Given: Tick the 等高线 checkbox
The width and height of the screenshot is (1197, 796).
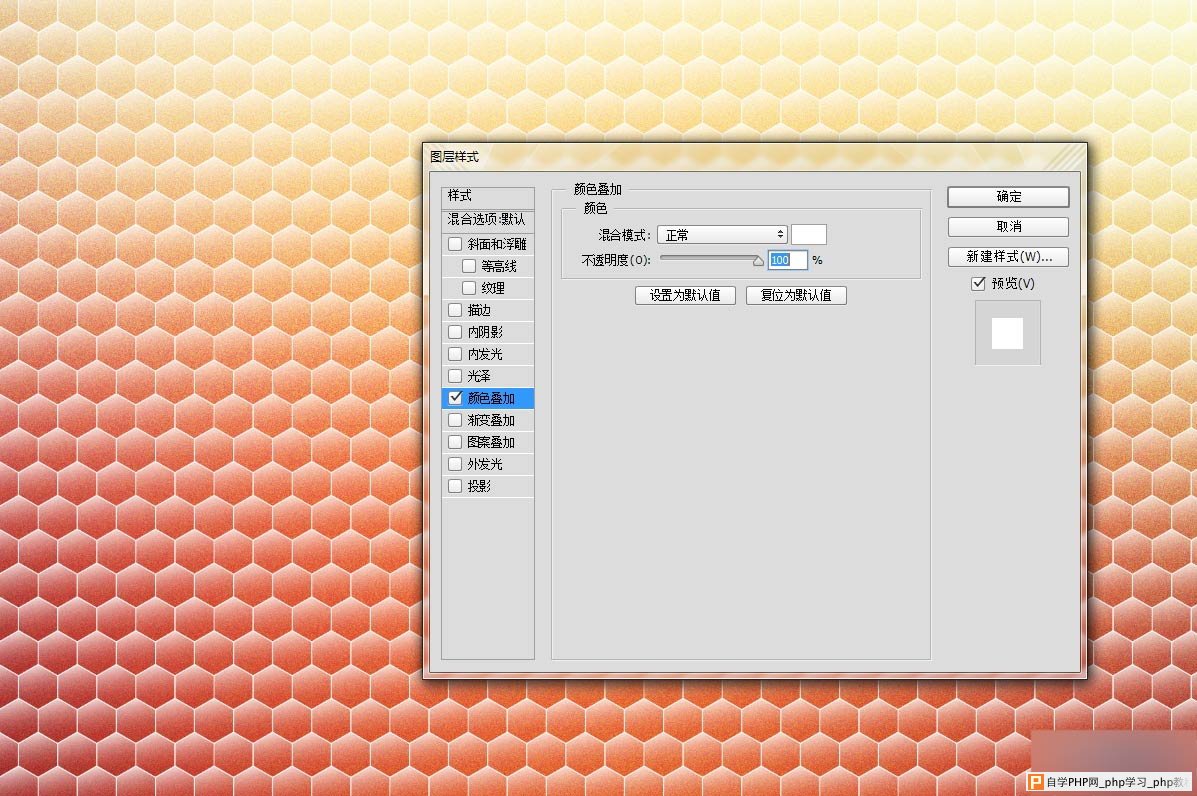Looking at the screenshot, I should 469,266.
